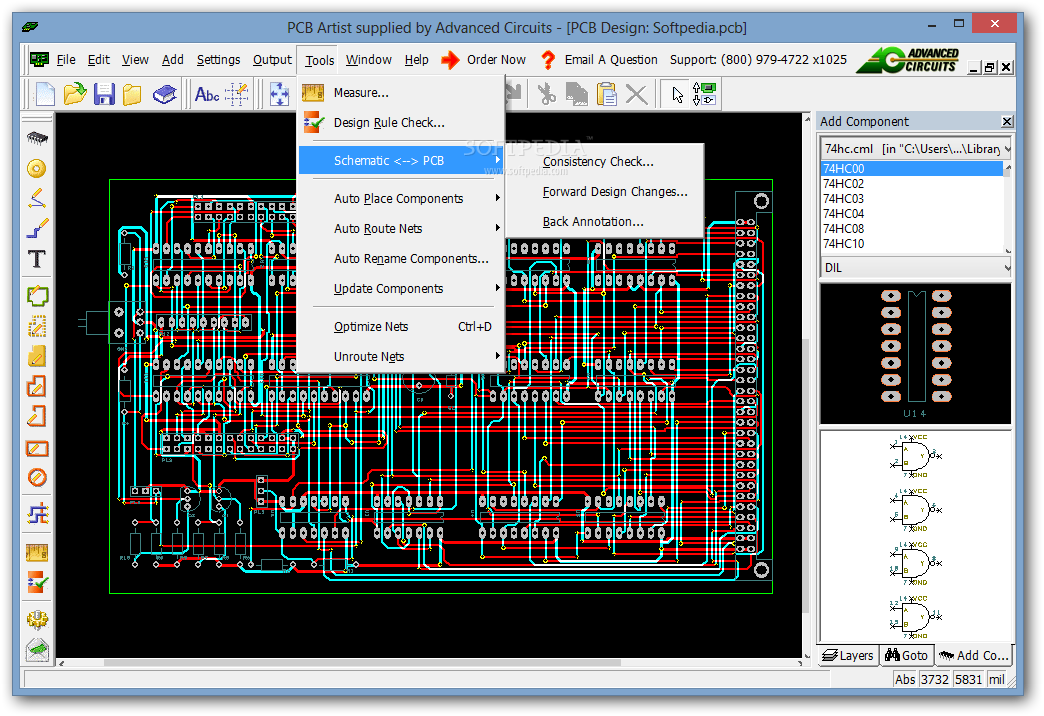Click the Email A Question link

pyautogui.click(x=599, y=60)
